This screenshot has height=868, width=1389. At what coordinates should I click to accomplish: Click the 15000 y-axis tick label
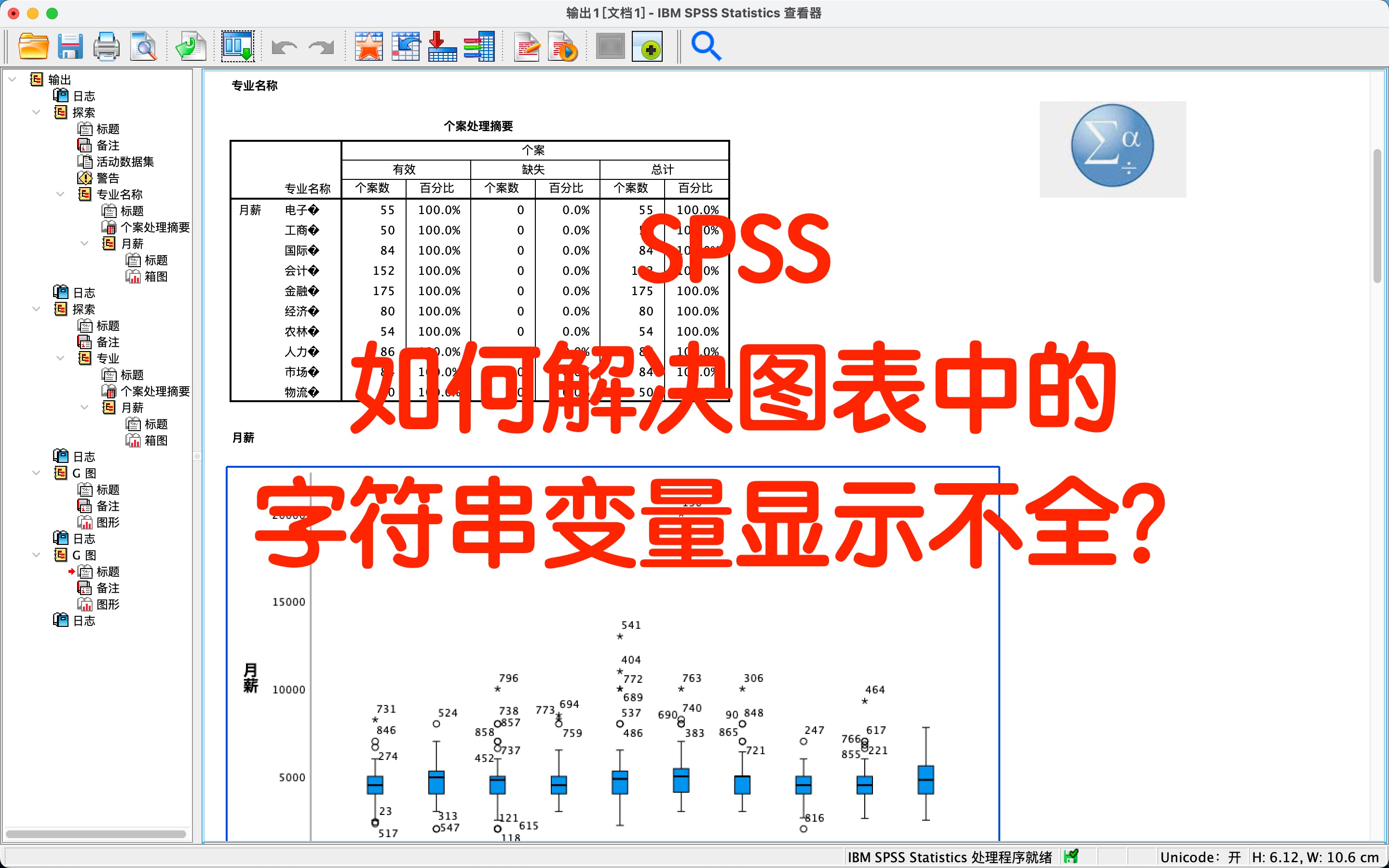coord(289,602)
